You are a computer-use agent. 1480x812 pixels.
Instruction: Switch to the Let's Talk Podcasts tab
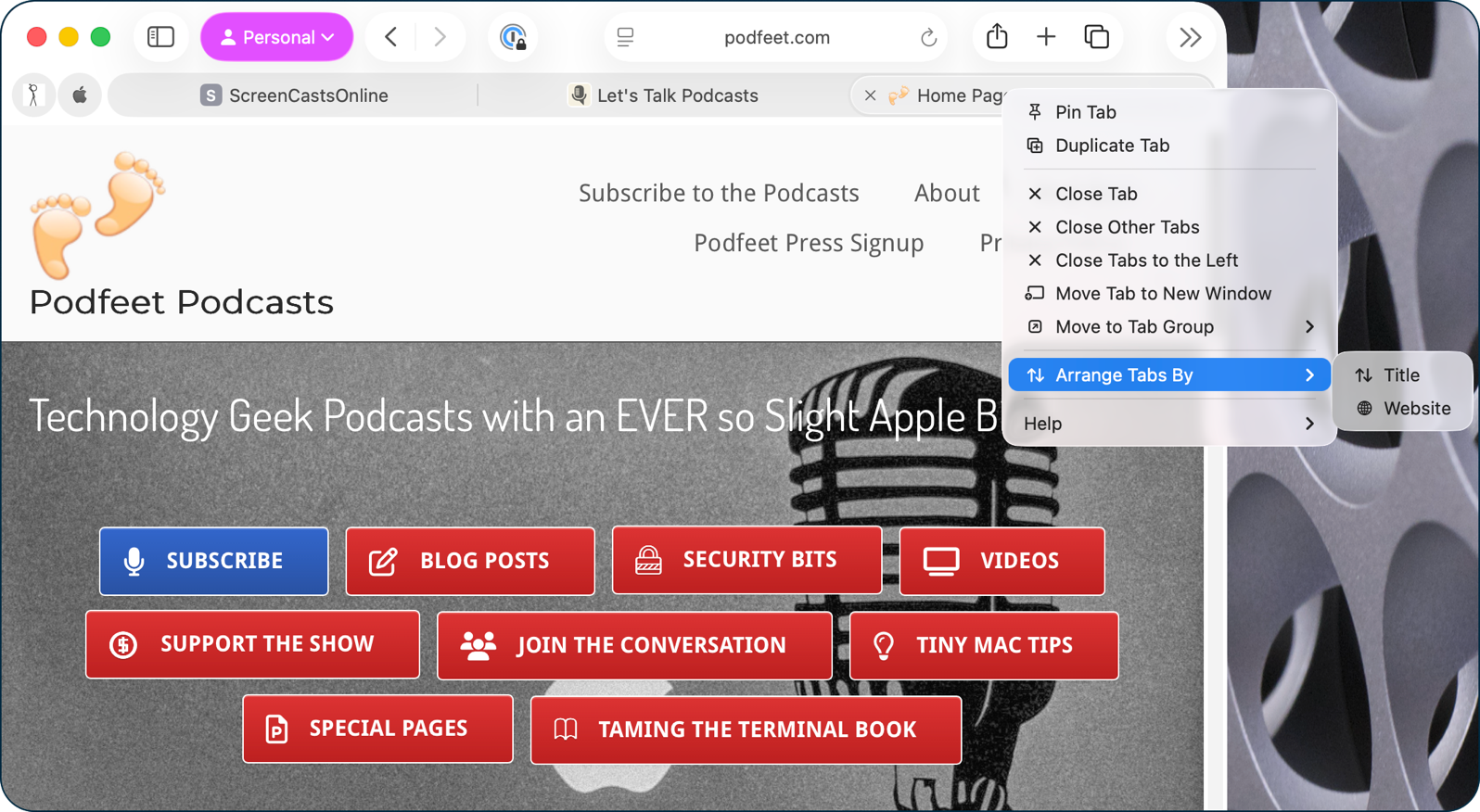click(664, 95)
